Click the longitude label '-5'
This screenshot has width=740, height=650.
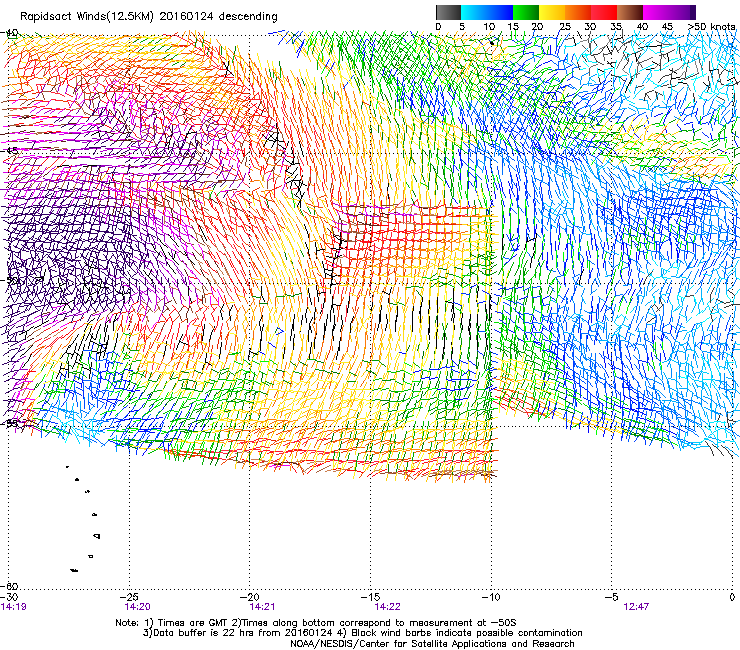coord(612,597)
